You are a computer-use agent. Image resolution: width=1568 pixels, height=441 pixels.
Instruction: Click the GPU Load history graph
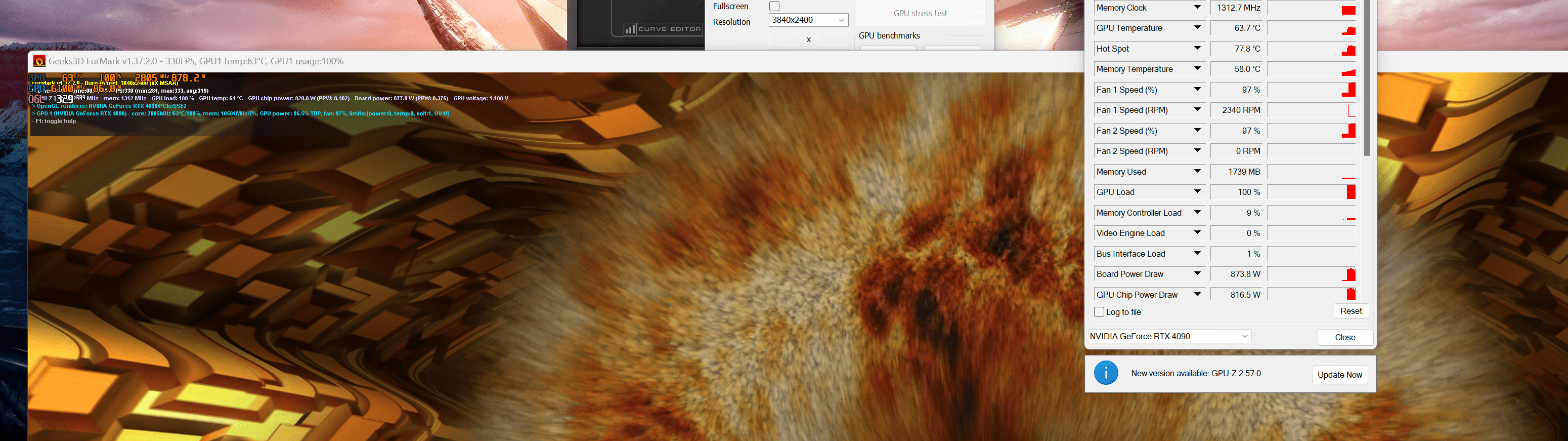coord(1312,192)
